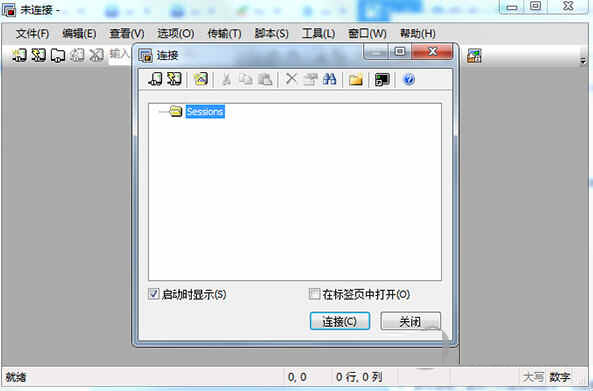593x391 pixels.
Task: Enable 在标签页中打开(O) checkbox
Action: point(314,294)
